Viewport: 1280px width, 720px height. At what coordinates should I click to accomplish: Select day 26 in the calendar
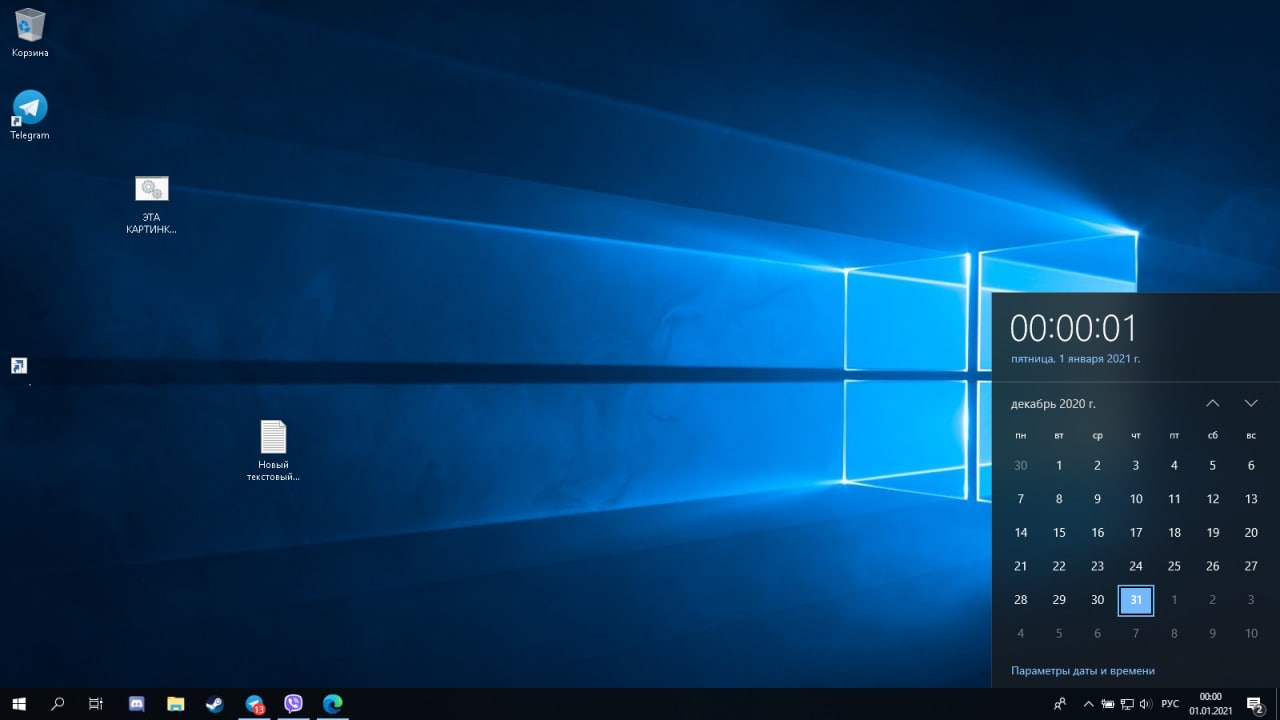(x=1213, y=566)
